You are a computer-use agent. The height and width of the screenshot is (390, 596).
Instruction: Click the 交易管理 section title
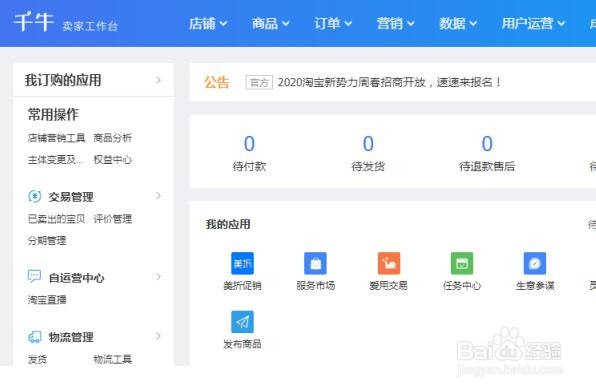click(71, 197)
